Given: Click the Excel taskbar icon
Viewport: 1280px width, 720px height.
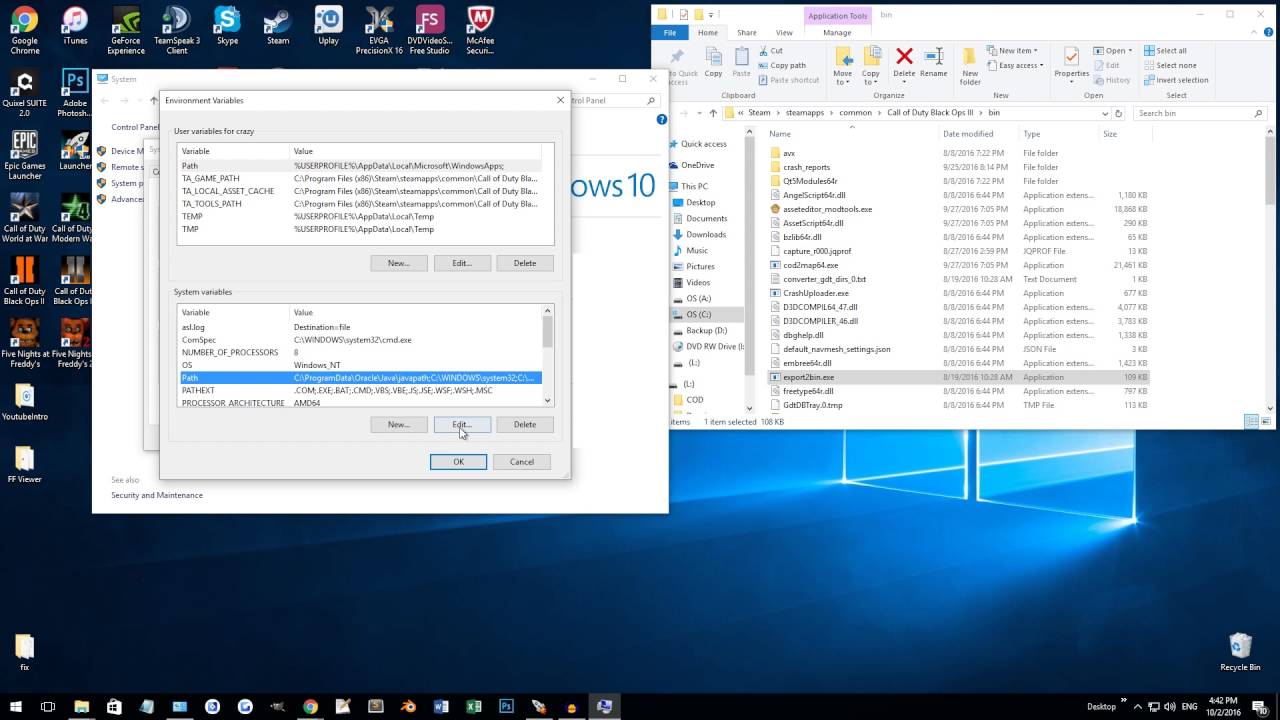Looking at the screenshot, I should coord(473,706).
